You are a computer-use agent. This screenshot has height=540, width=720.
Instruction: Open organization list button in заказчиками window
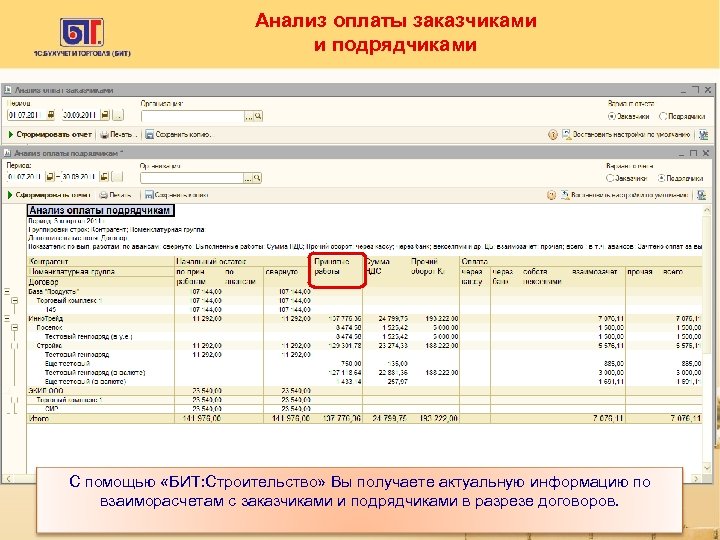249,117
